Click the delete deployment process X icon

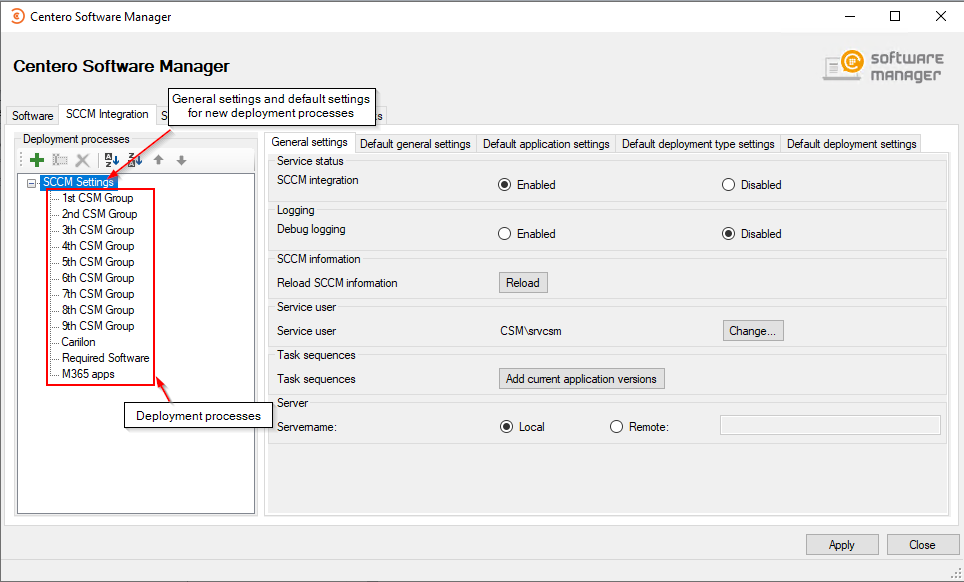82,160
